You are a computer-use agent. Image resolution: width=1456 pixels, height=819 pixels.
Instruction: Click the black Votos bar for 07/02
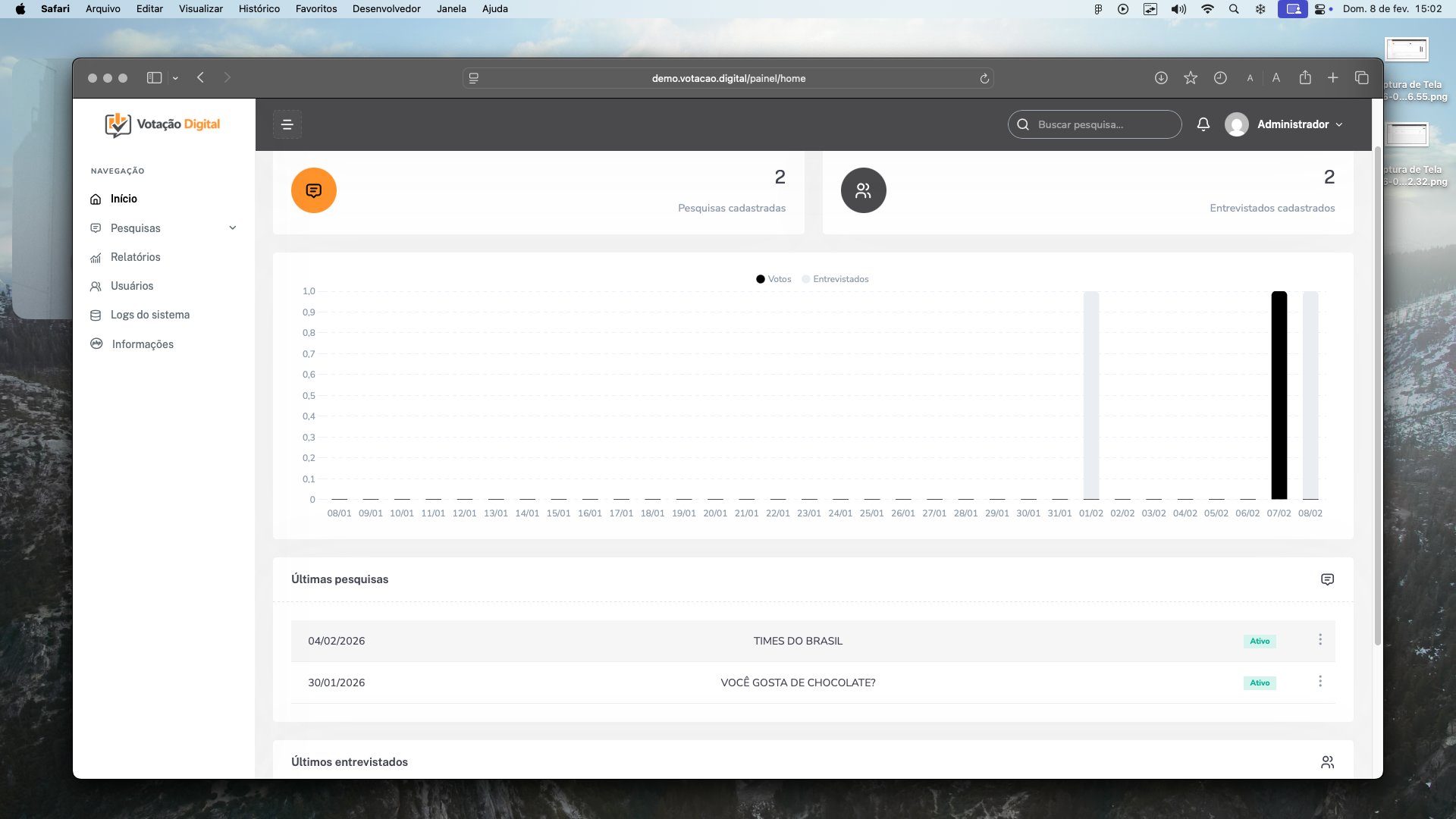(x=1279, y=394)
